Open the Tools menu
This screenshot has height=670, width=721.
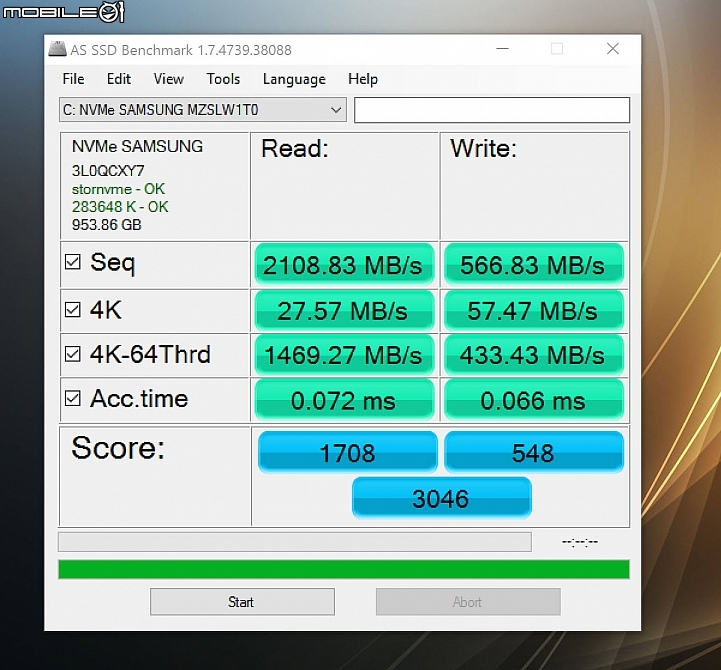(x=223, y=79)
